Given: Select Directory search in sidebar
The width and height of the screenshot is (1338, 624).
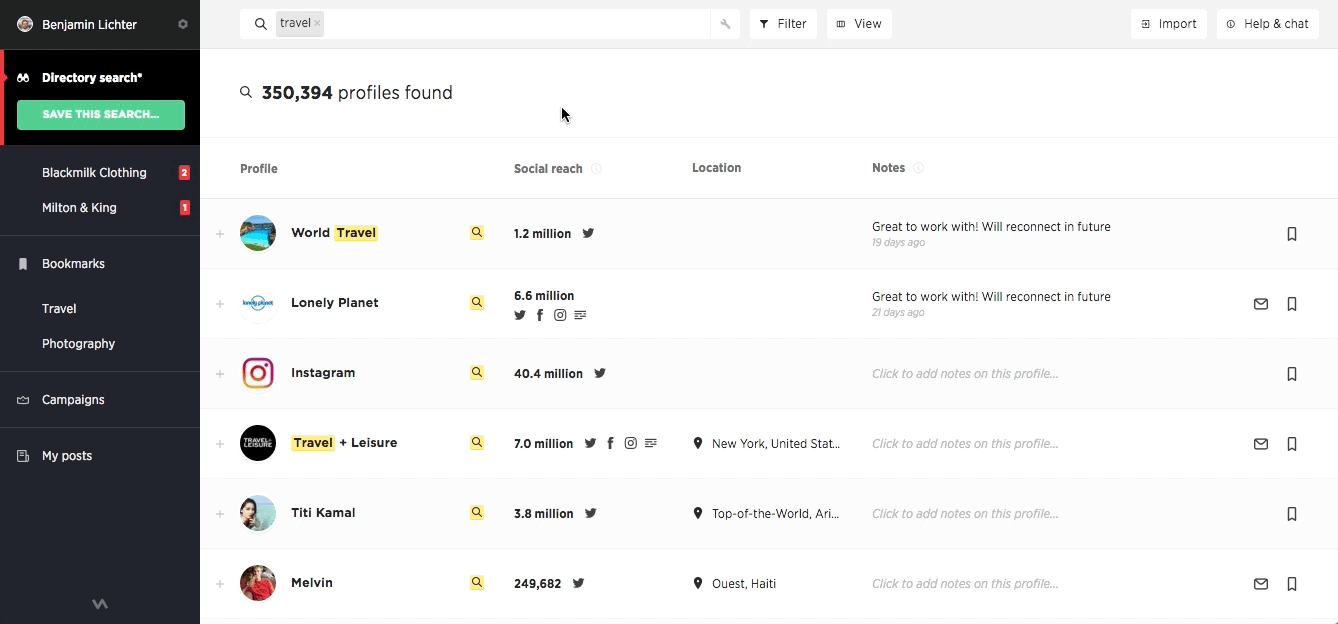Looking at the screenshot, I should pos(92,77).
